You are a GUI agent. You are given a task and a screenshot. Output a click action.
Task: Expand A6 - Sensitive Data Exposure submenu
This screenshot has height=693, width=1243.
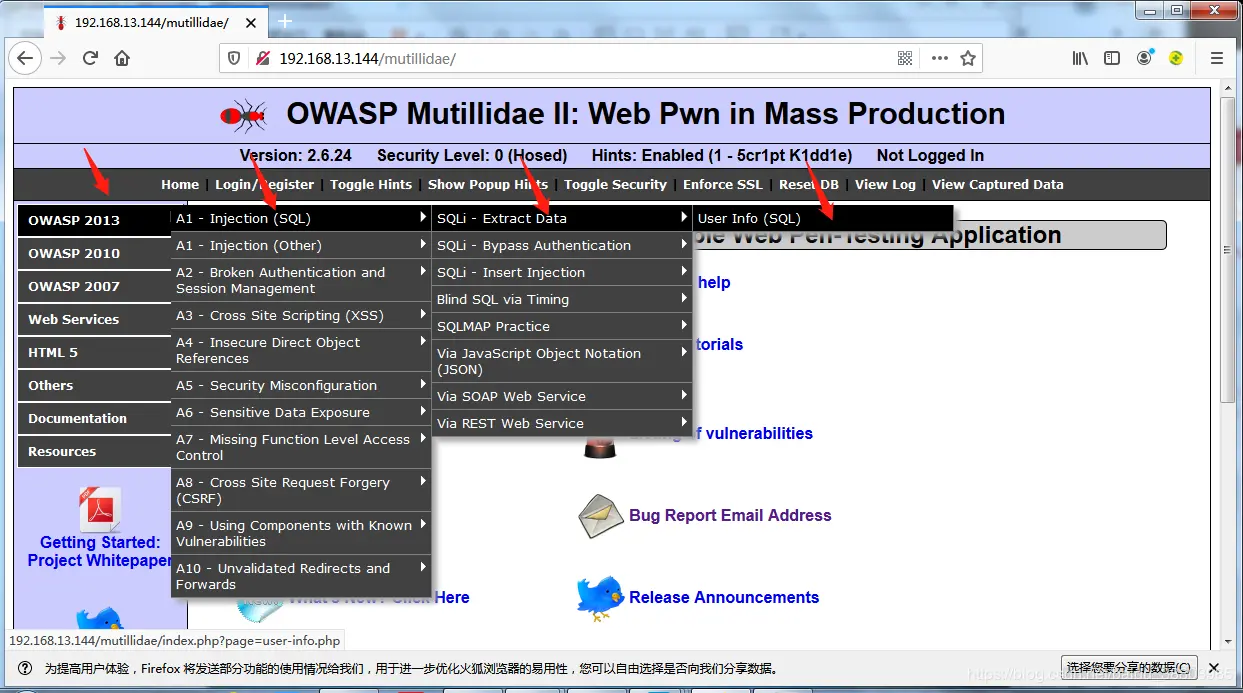[301, 412]
